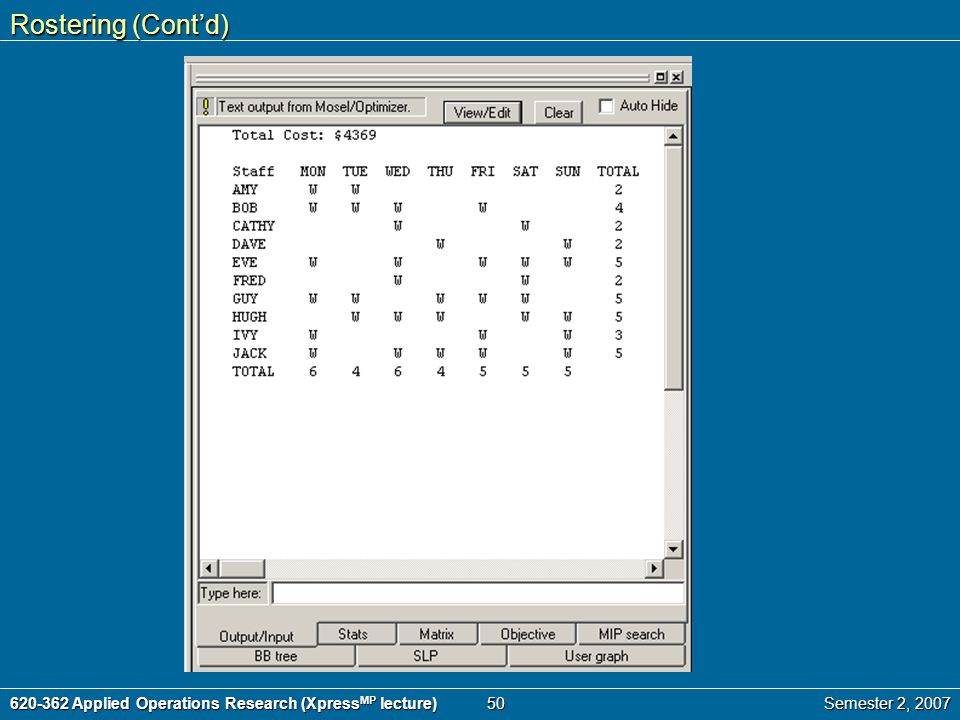960x720 pixels.
Task: Click the 'Total Cost: $4369' line
Action: 304,135
